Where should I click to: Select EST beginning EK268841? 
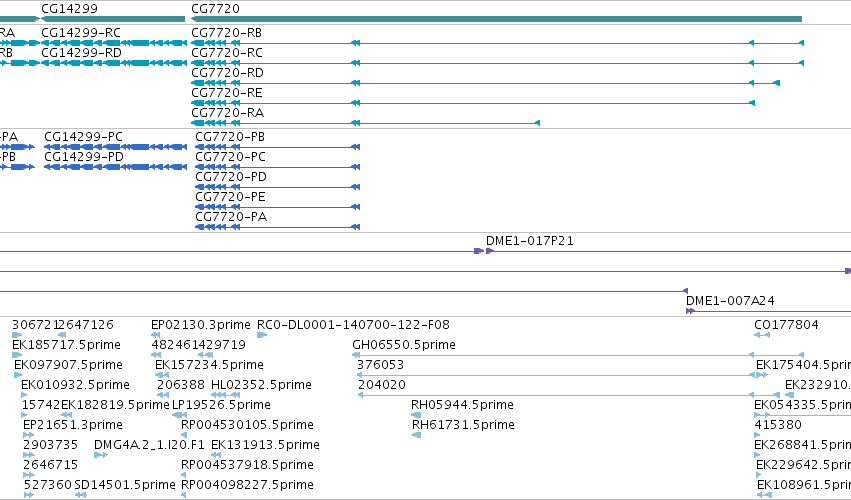[803, 446]
